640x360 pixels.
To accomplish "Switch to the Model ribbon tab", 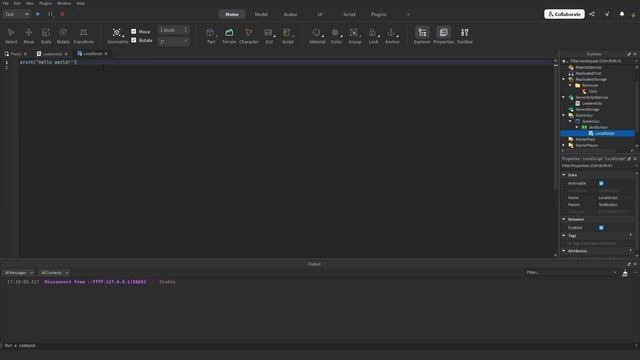I will click(x=261, y=14).
